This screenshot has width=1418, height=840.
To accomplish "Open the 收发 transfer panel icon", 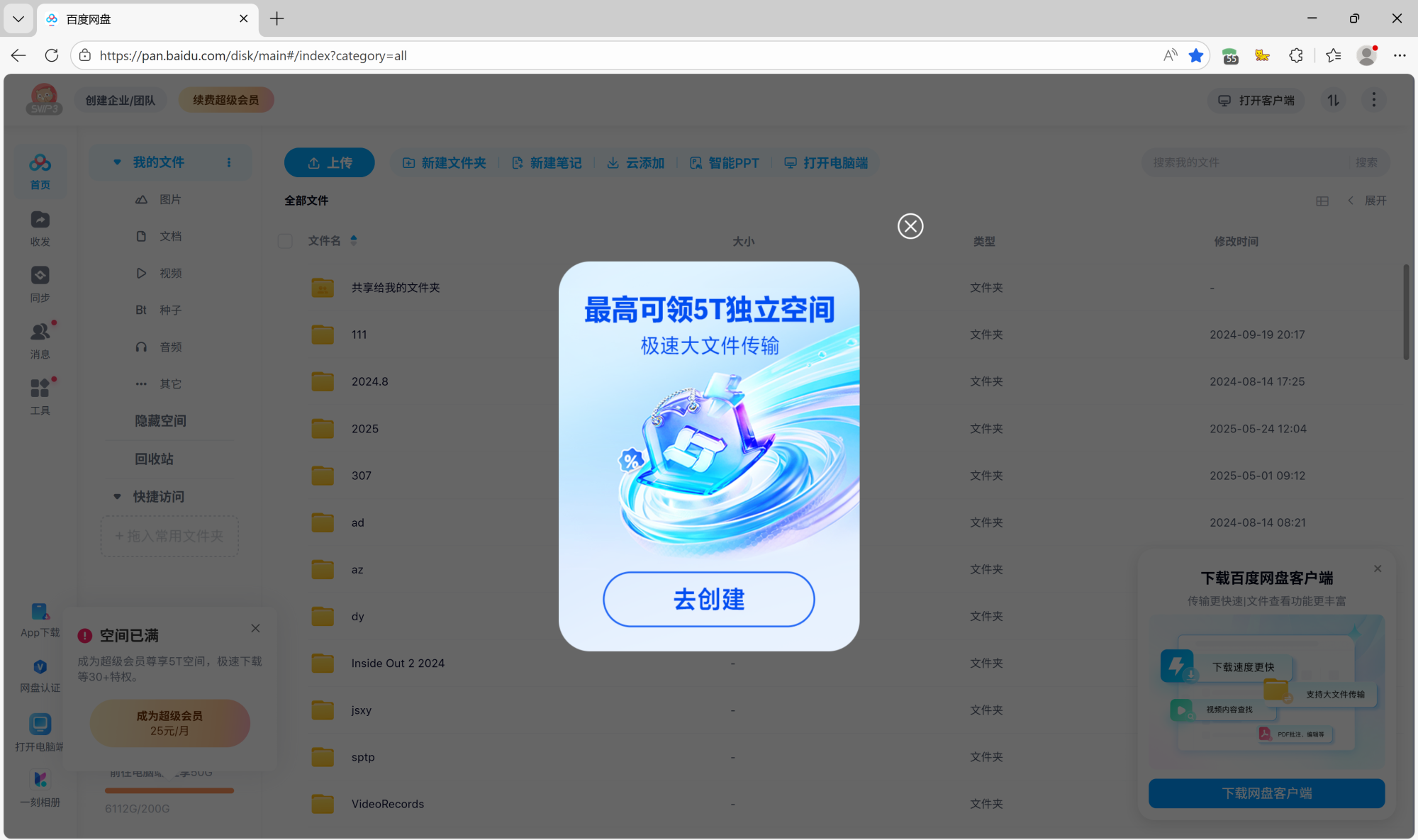I will [x=40, y=227].
